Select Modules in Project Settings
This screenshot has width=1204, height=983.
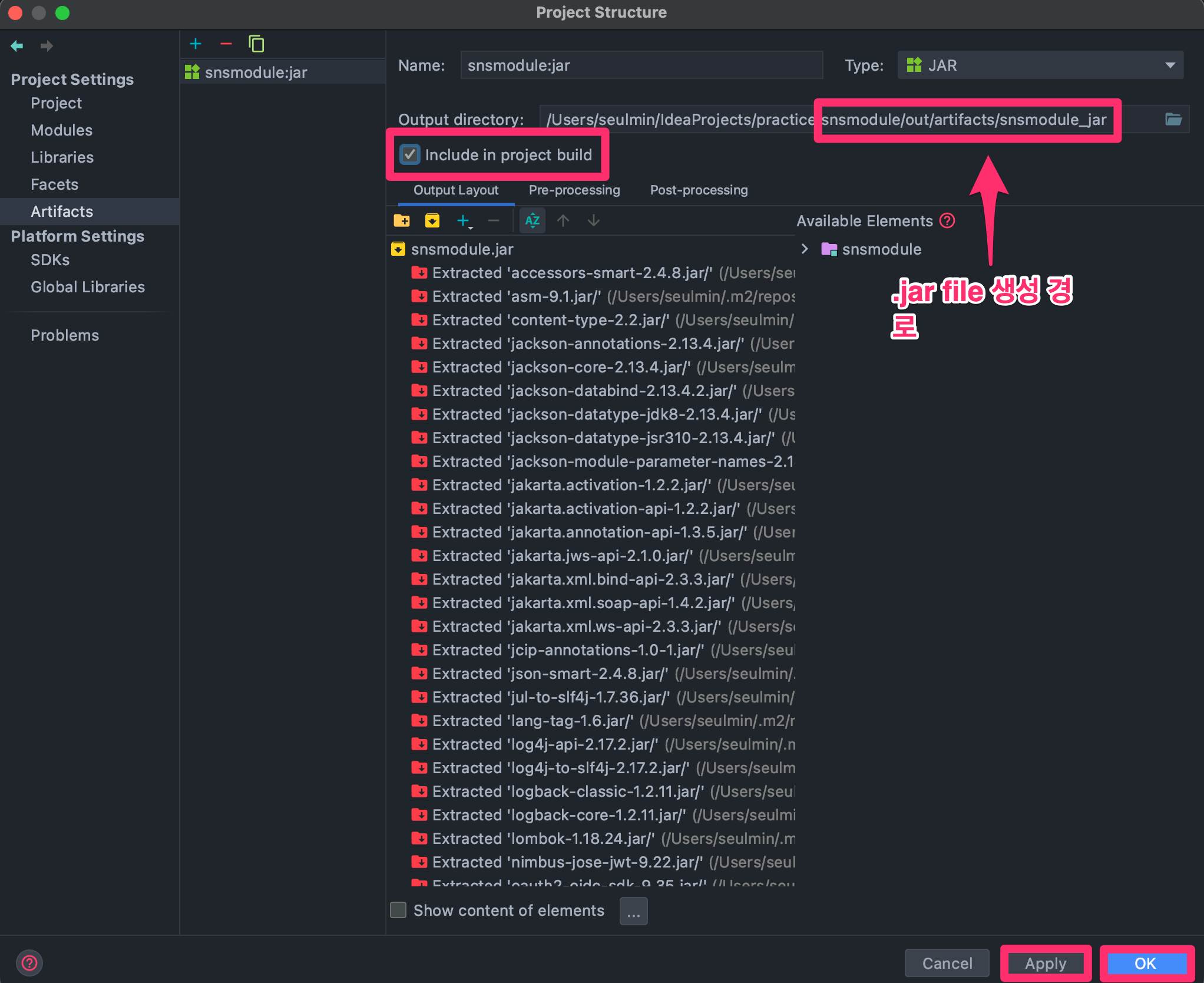(x=62, y=130)
